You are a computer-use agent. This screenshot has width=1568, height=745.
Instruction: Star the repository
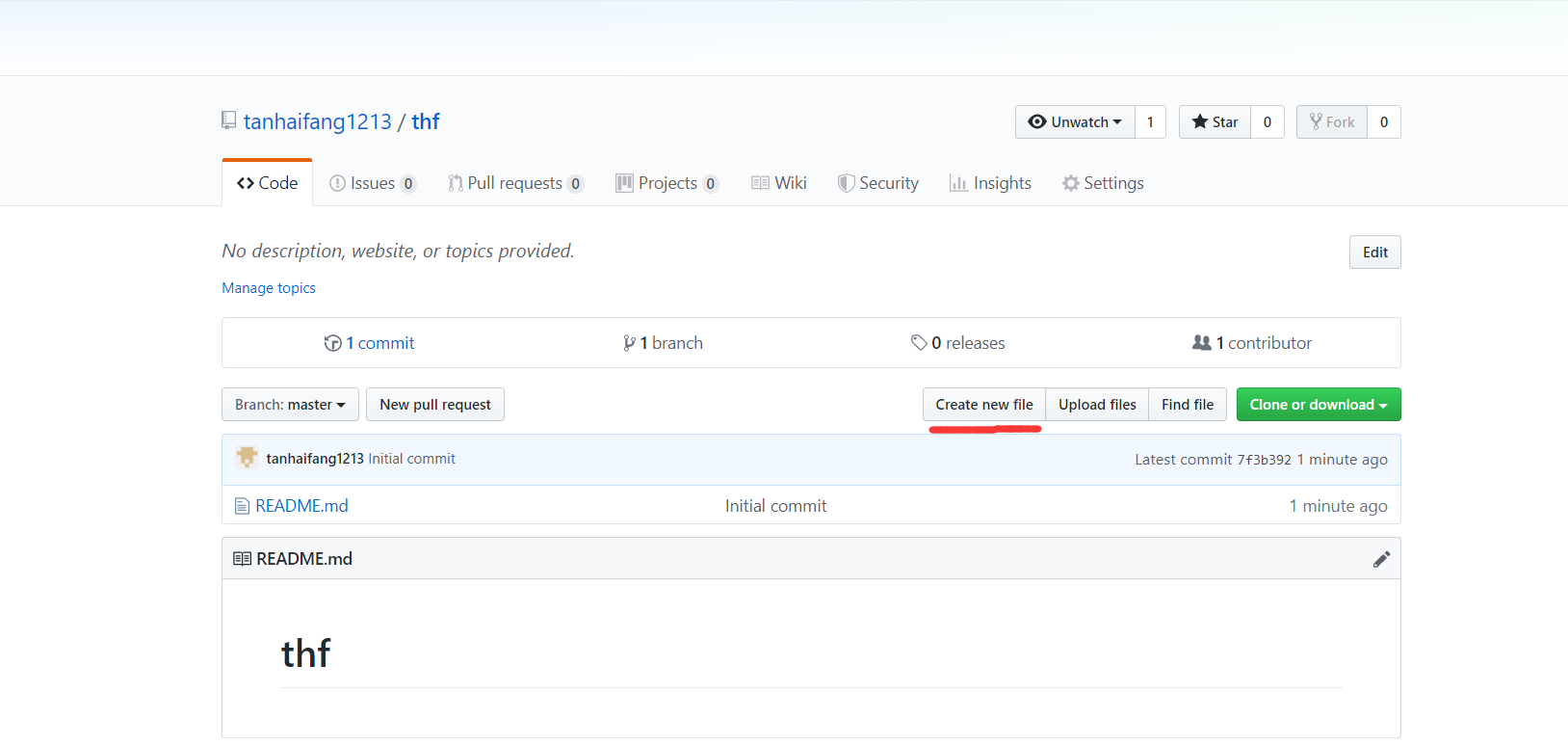1215,122
